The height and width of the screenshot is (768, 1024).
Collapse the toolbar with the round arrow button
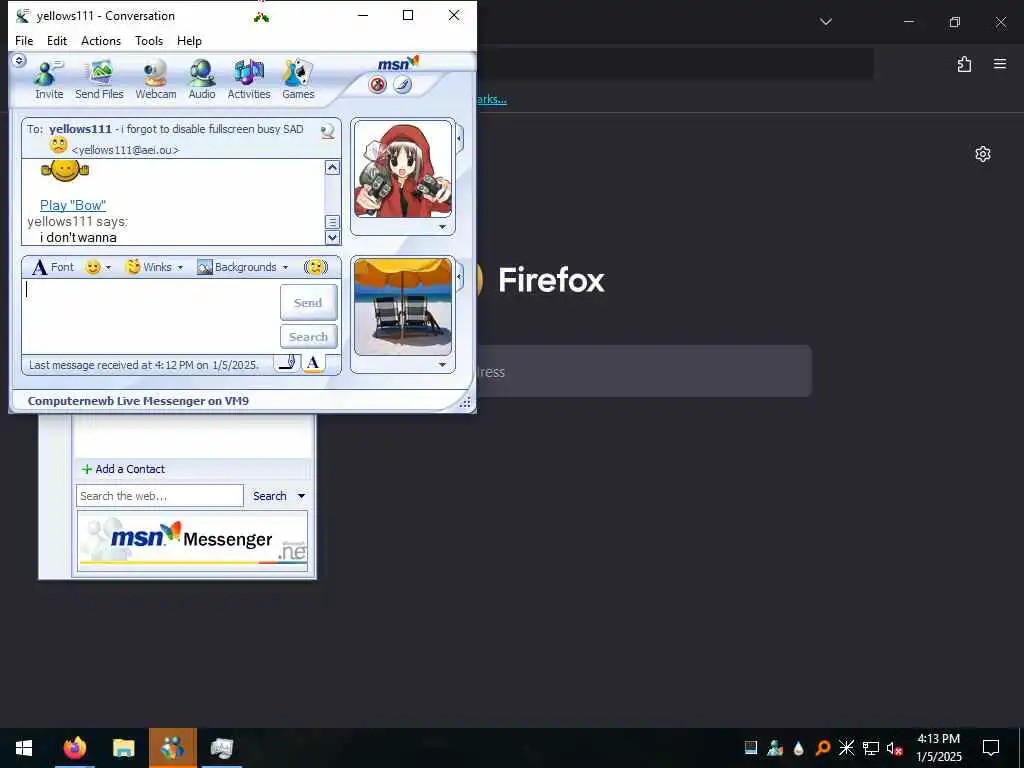tap(19, 61)
